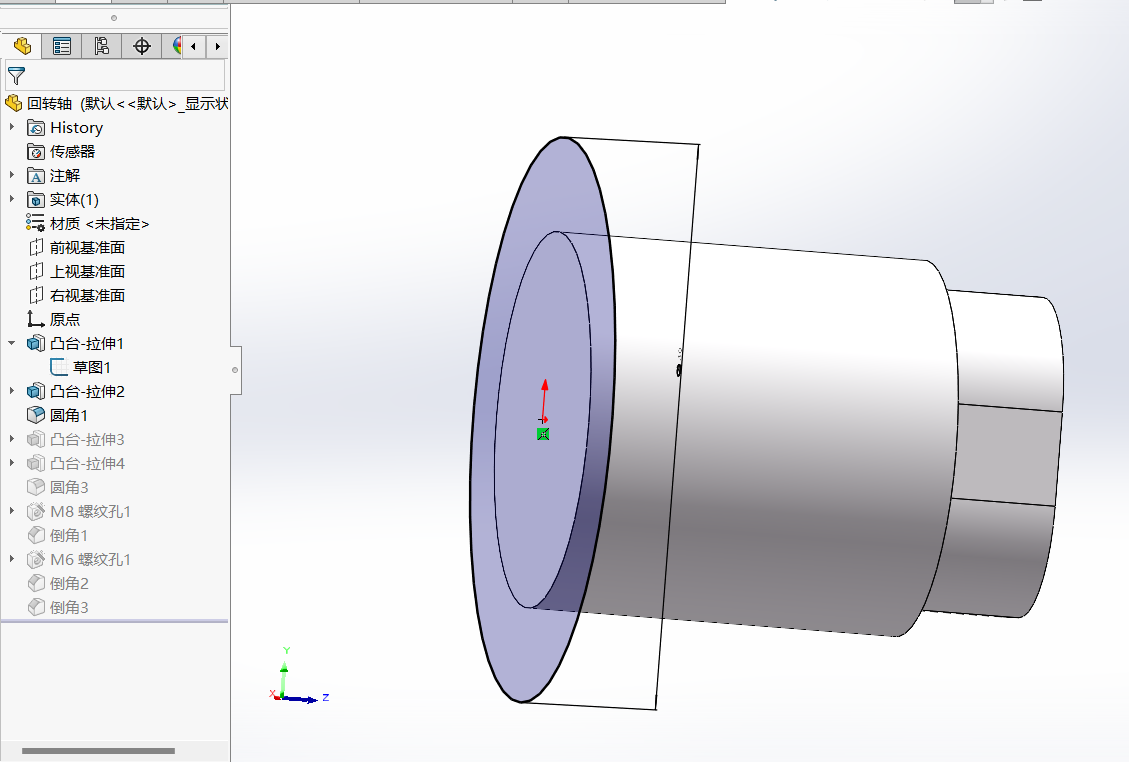Screen dimensions: 1129x762
Task: Select the 圆角1 fillet icon
Action: pyautogui.click(x=35, y=416)
